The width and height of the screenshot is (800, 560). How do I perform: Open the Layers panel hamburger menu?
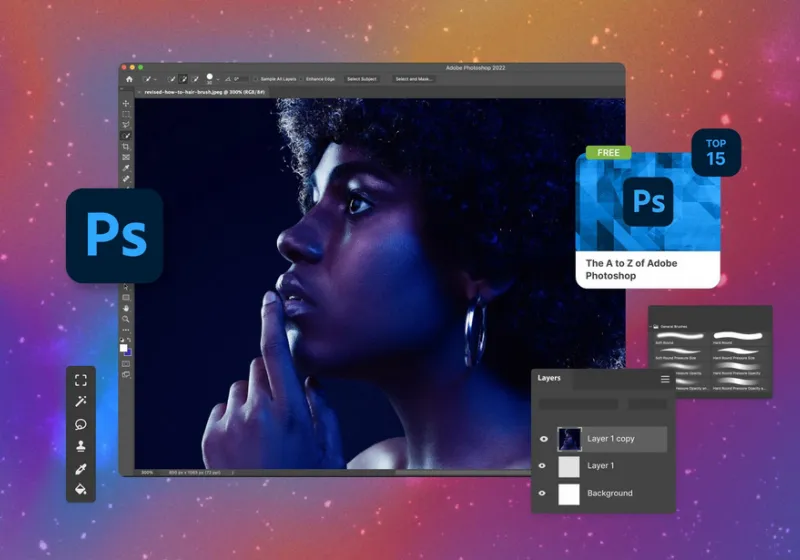tap(665, 379)
